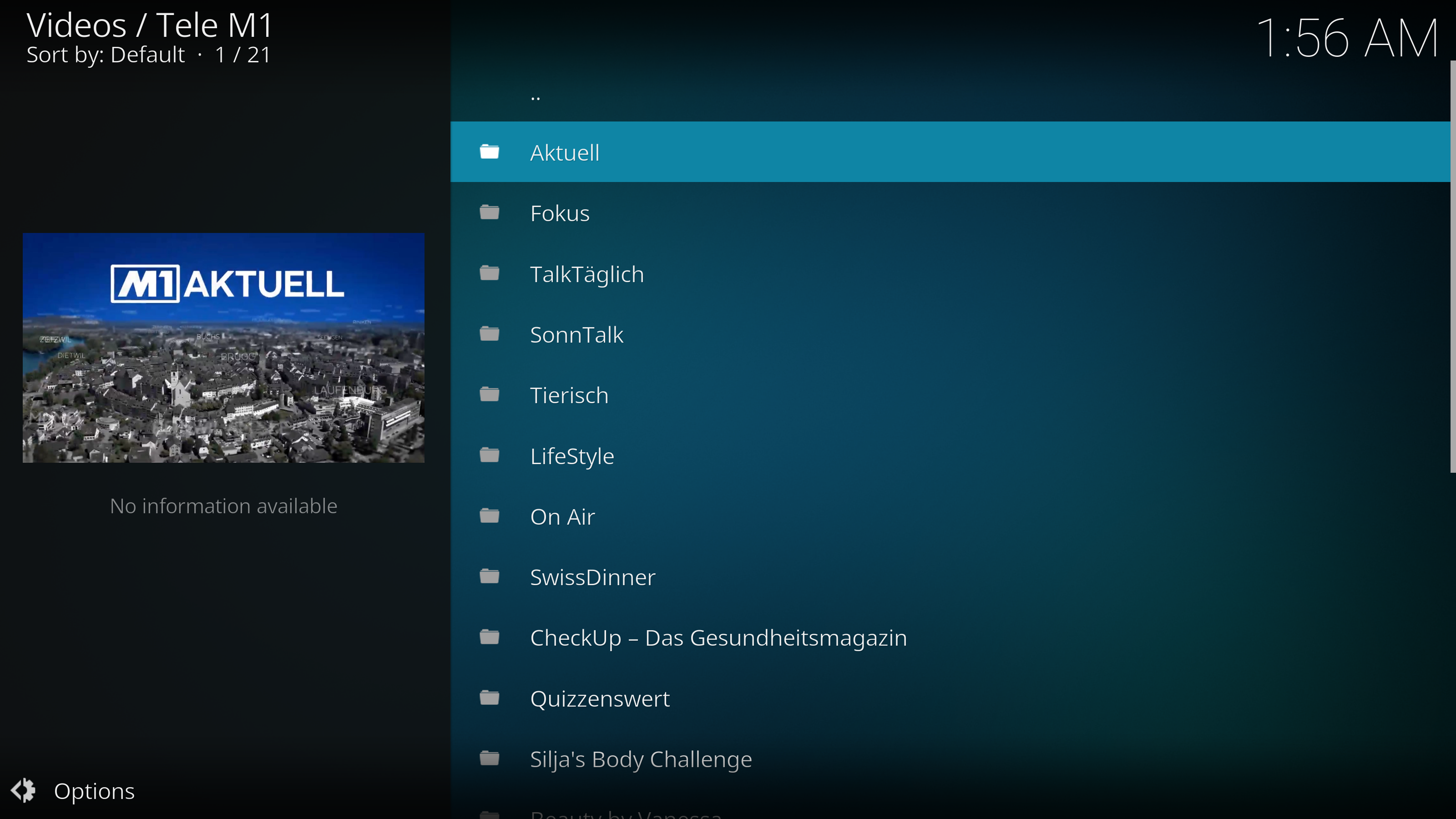This screenshot has width=1456, height=819.
Task: Click the folder icon next to Aktuell
Action: 490,152
